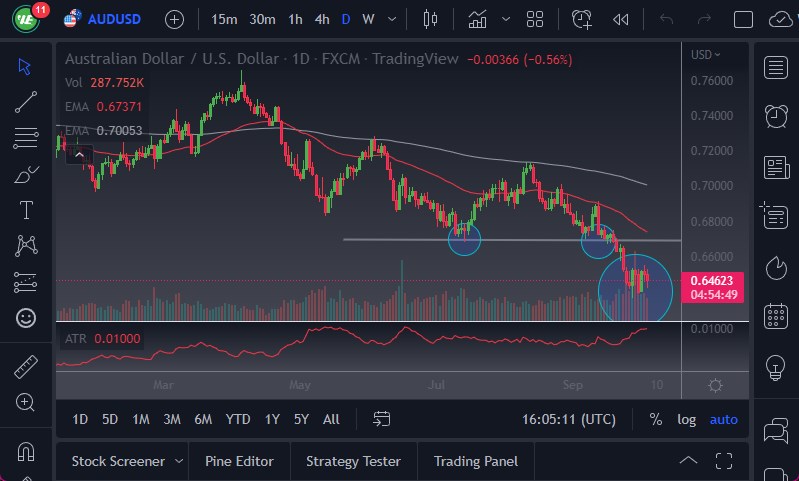Open the emoji icons tool
799x481 pixels.
(26, 318)
